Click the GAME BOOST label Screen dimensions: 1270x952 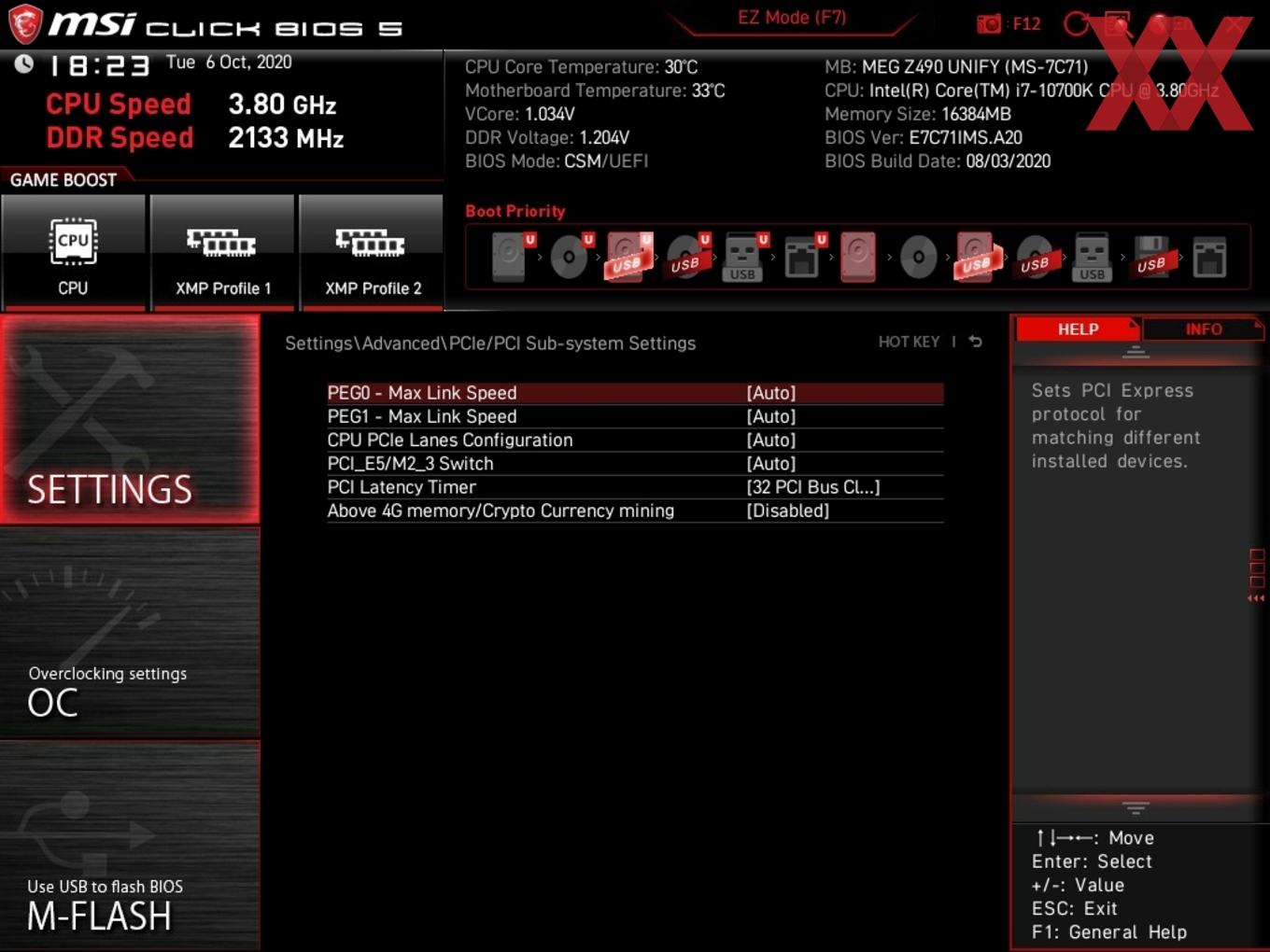[x=63, y=180]
